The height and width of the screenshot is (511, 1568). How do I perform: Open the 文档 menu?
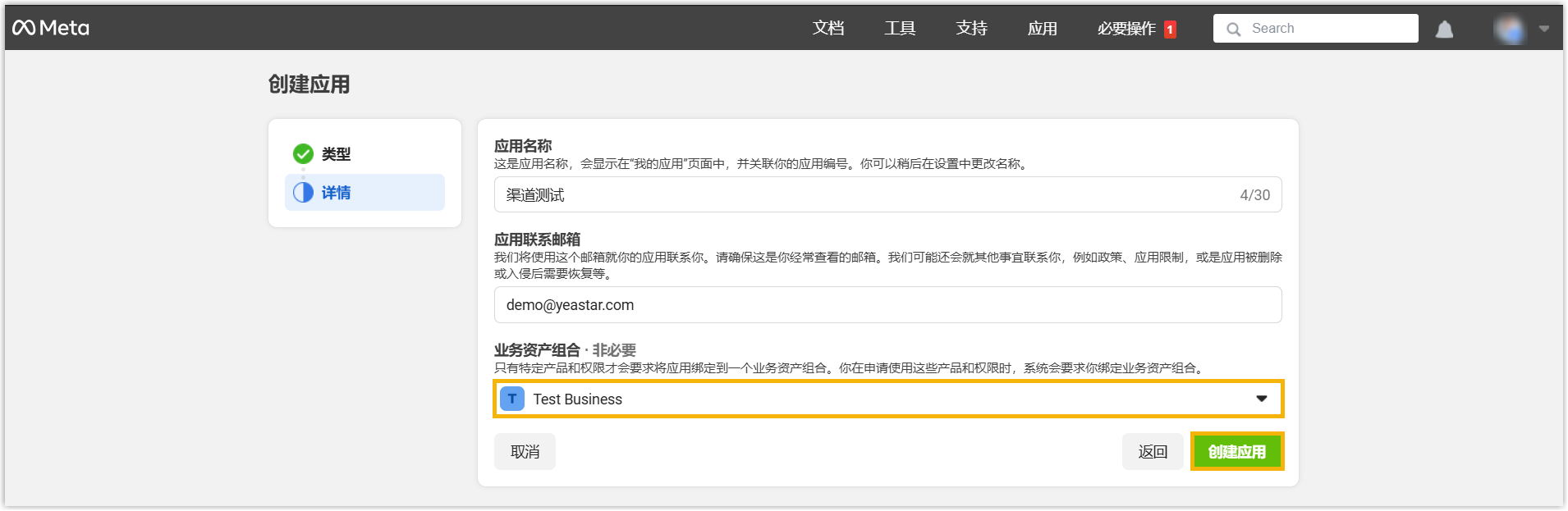[828, 29]
